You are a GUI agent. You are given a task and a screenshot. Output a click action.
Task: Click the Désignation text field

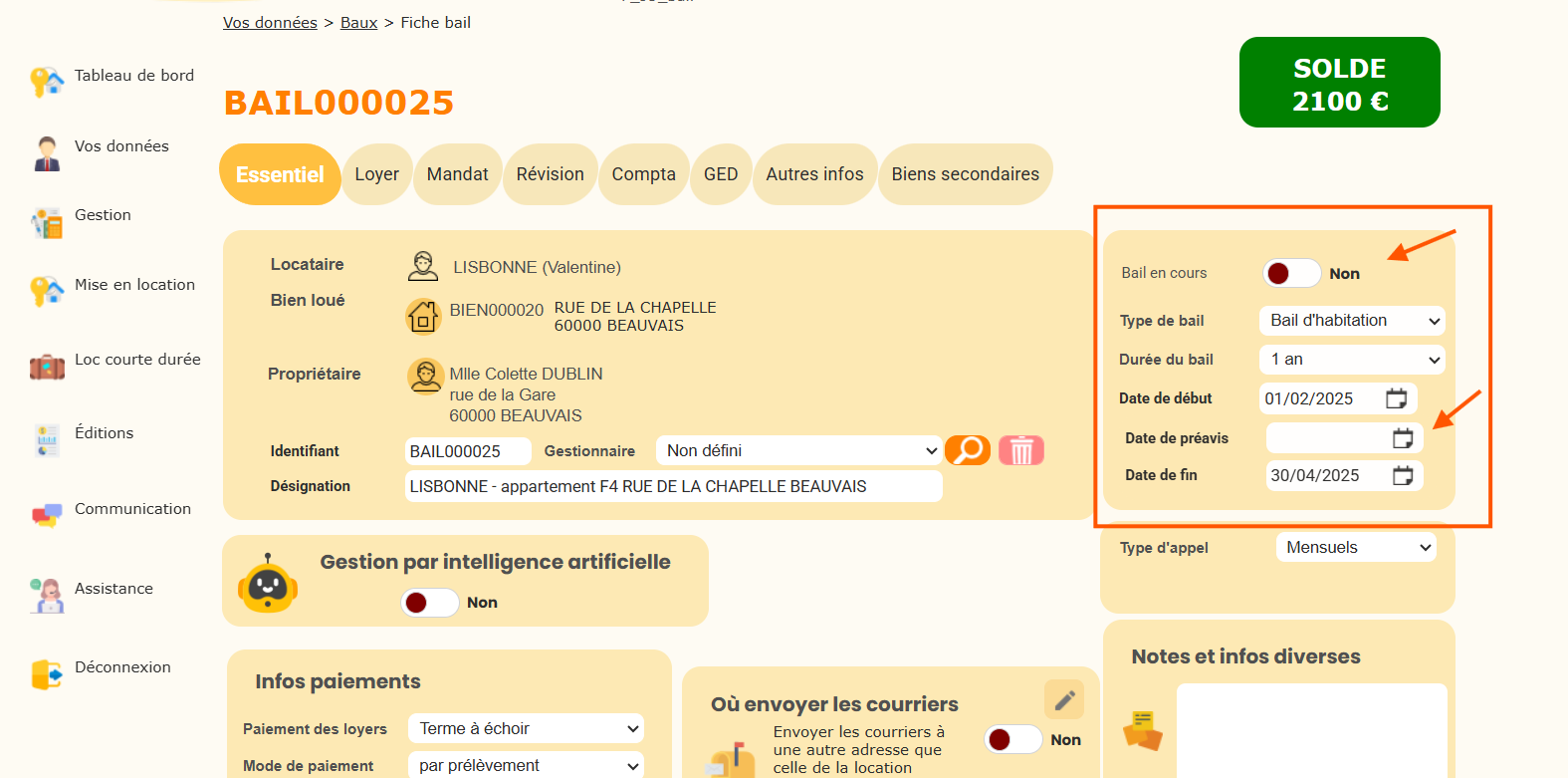[x=673, y=486]
